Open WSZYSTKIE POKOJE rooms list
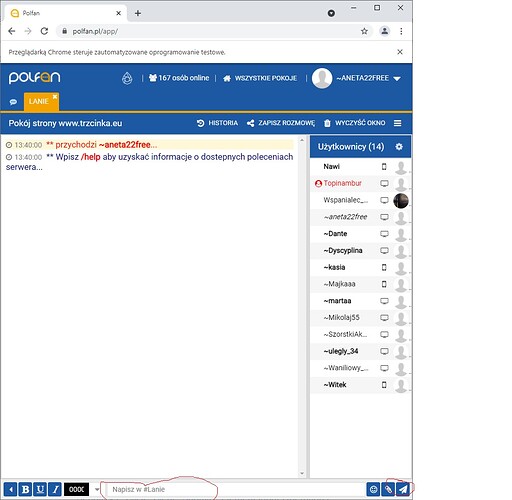The image size is (512, 500). click(260, 78)
